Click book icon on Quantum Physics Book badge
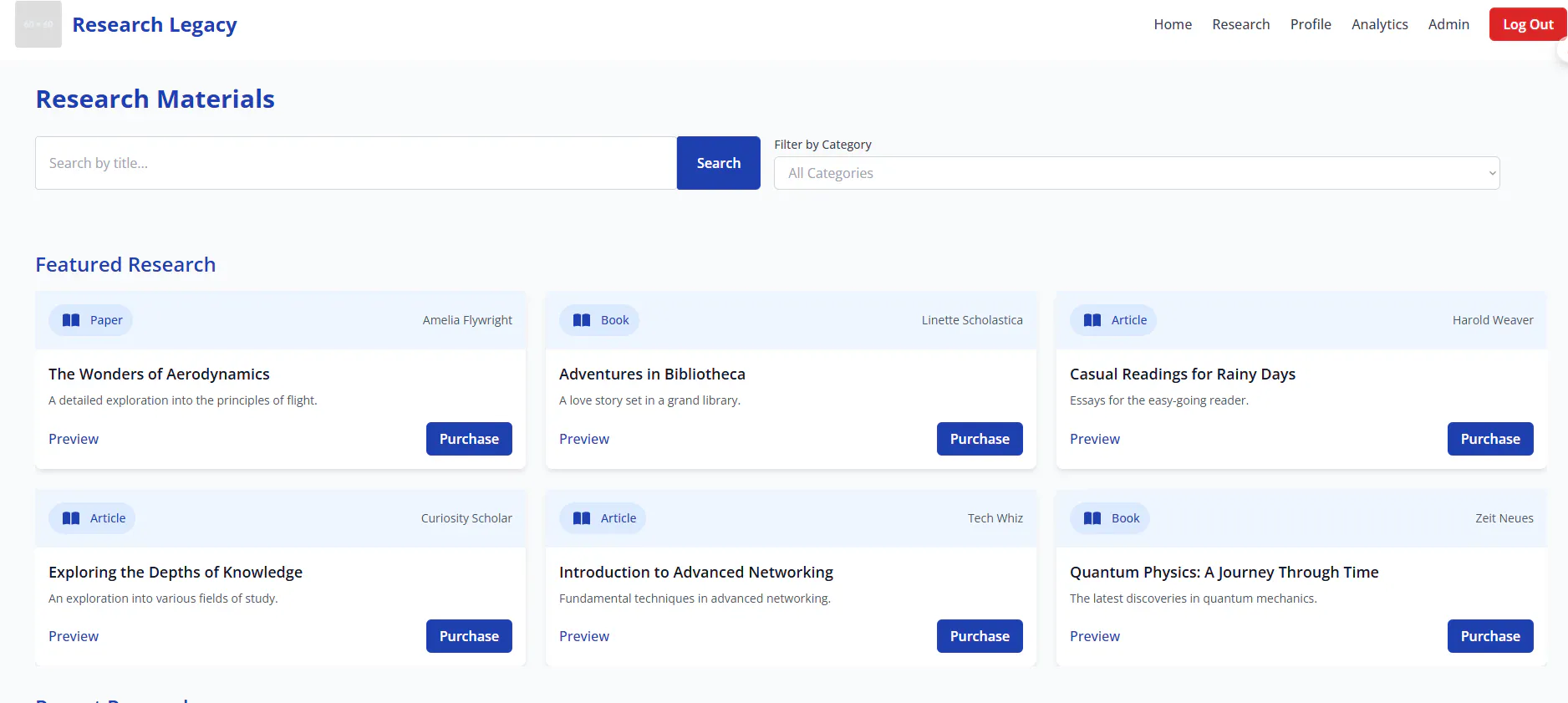This screenshot has width=1568, height=703. coord(1092,518)
